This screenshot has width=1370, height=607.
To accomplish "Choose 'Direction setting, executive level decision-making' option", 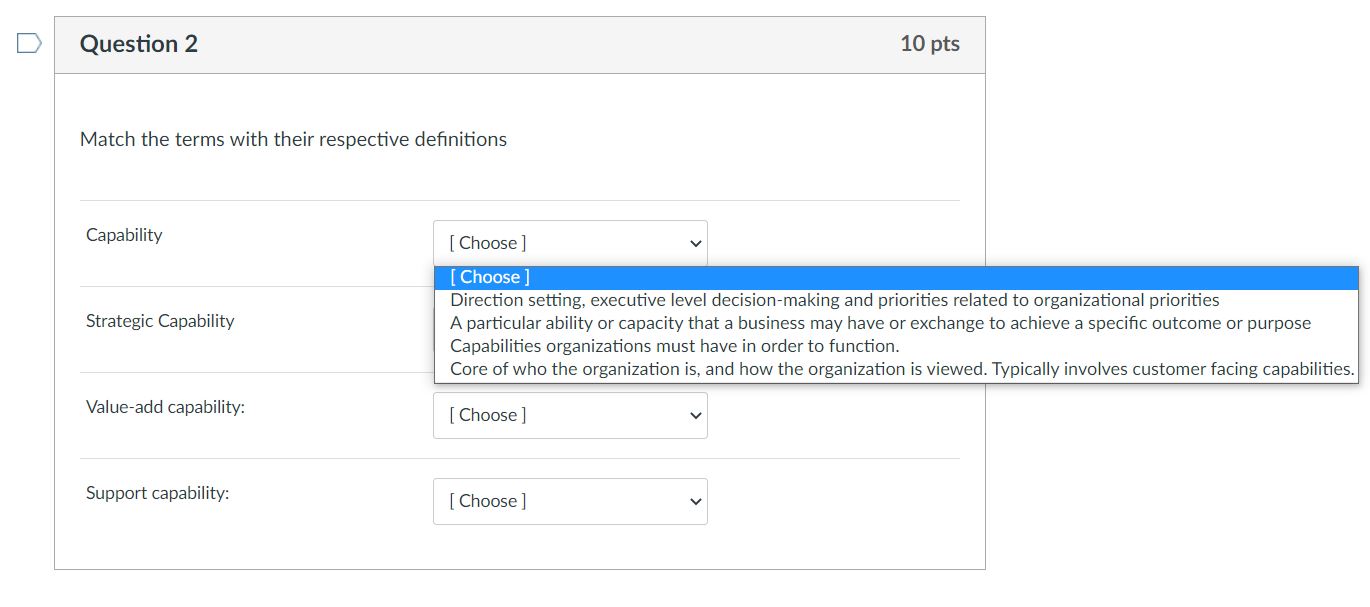I will click(896, 300).
